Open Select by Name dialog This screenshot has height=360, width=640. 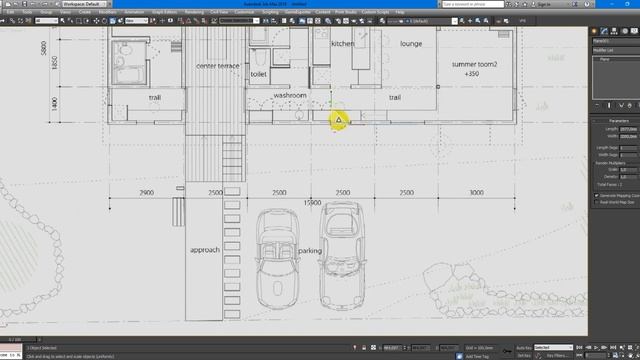point(70,21)
